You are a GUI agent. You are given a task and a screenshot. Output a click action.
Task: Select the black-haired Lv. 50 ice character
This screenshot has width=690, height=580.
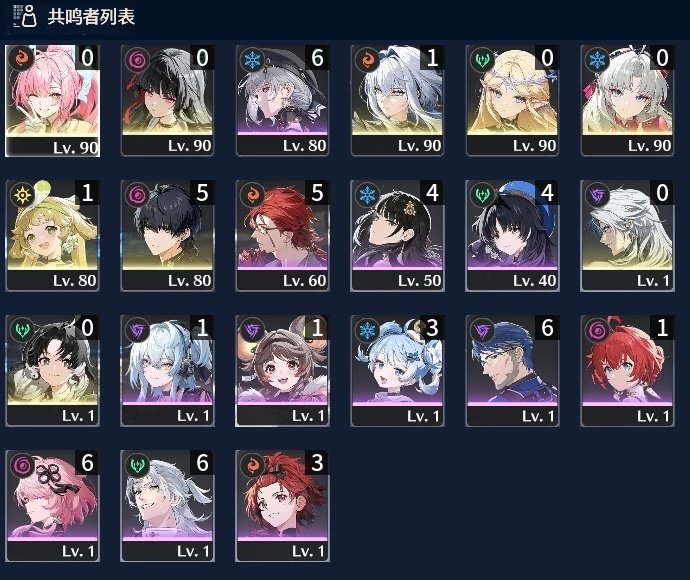pyautogui.click(x=397, y=235)
